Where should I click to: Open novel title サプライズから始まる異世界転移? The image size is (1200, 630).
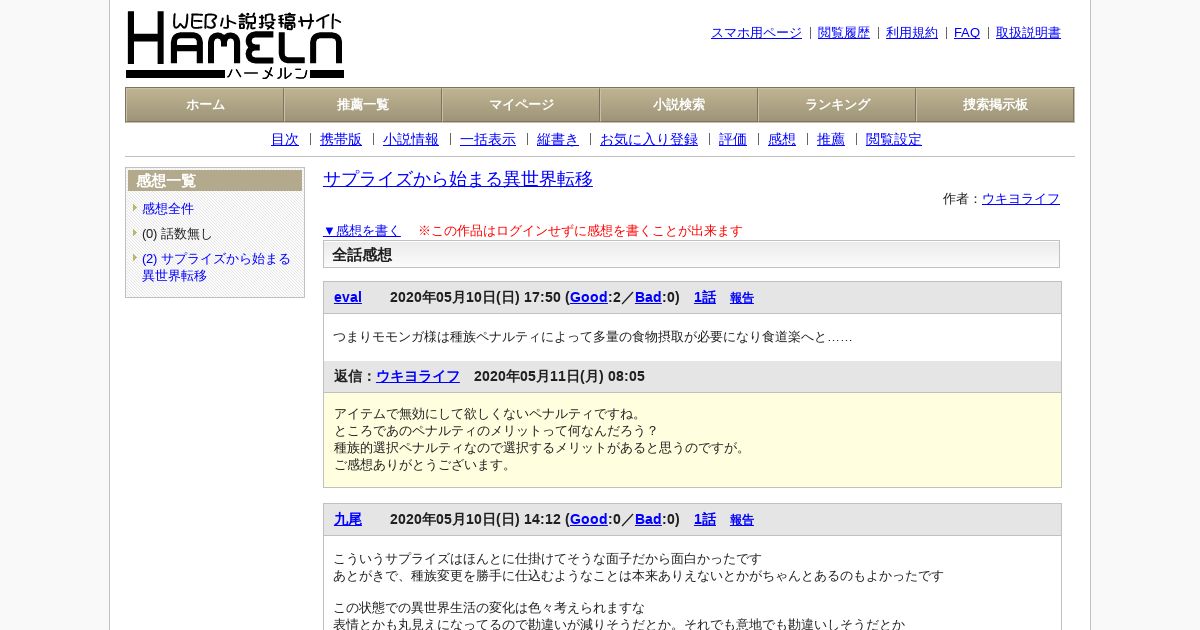pyautogui.click(x=458, y=179)
